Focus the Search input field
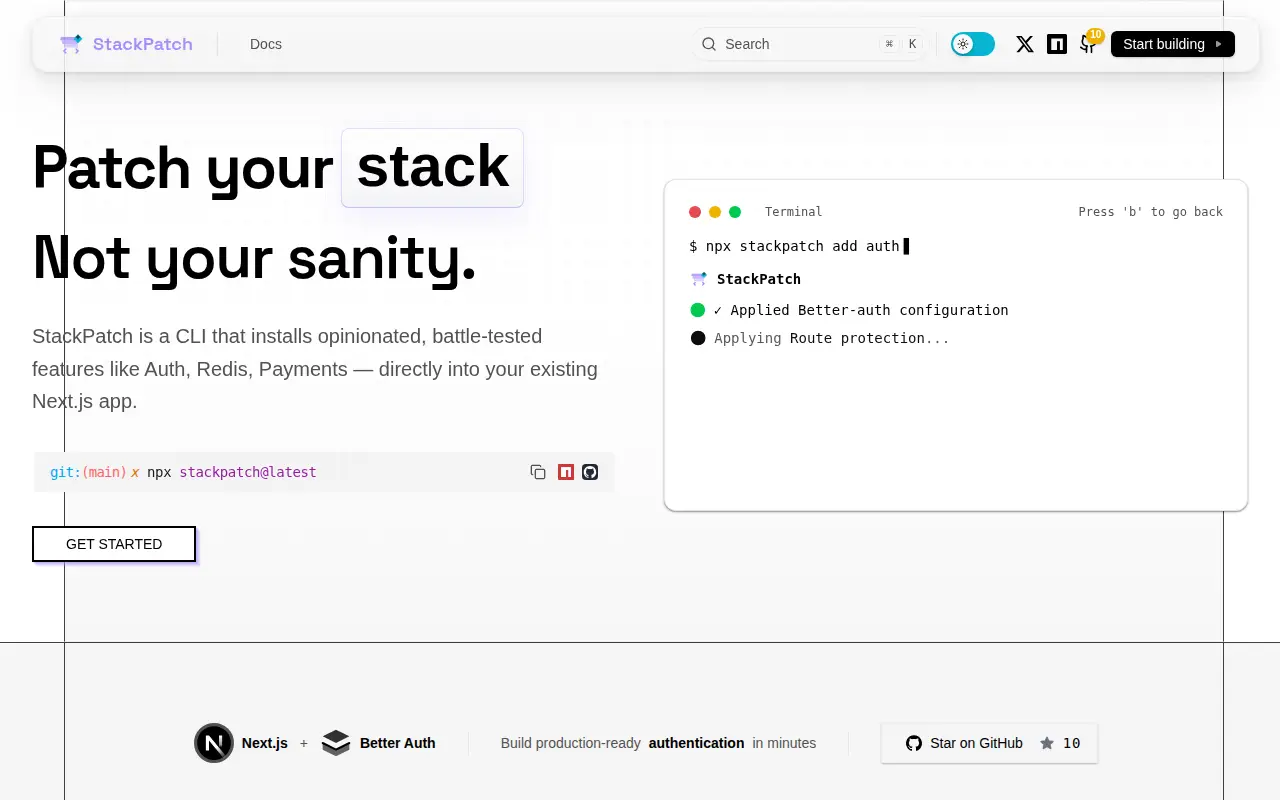1280x800 pixels. tap(810, 44)
